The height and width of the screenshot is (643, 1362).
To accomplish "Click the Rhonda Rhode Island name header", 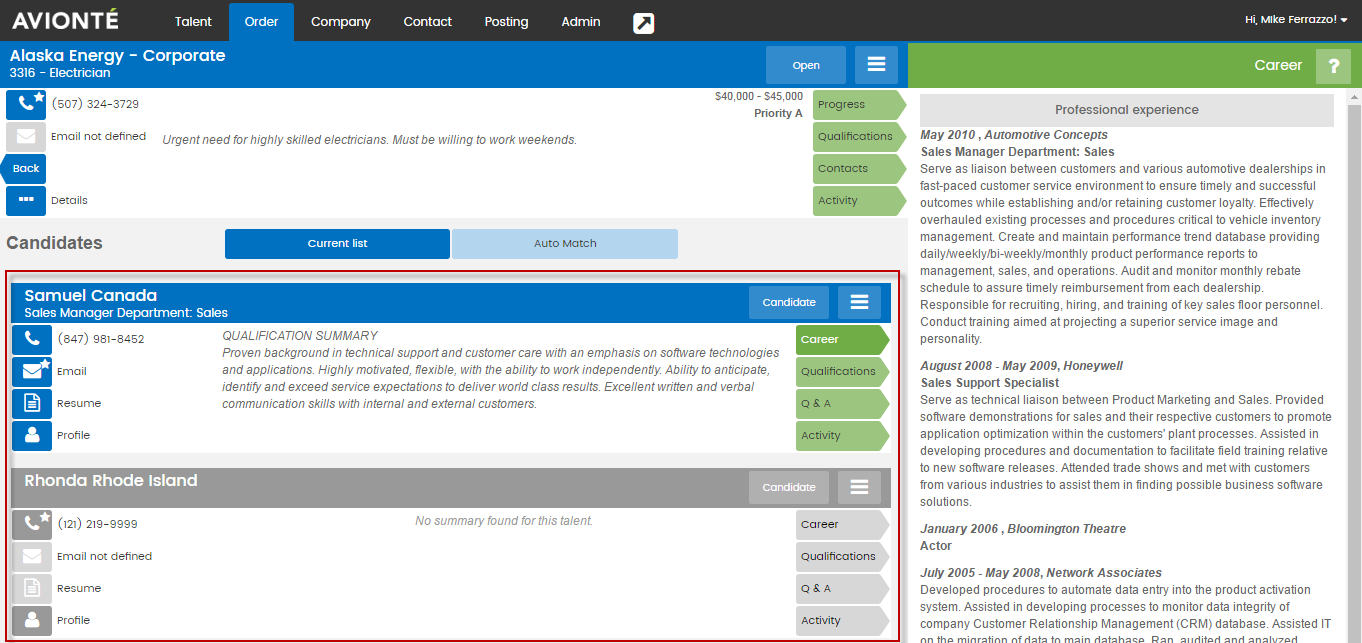I will click(x=111, y=480).
